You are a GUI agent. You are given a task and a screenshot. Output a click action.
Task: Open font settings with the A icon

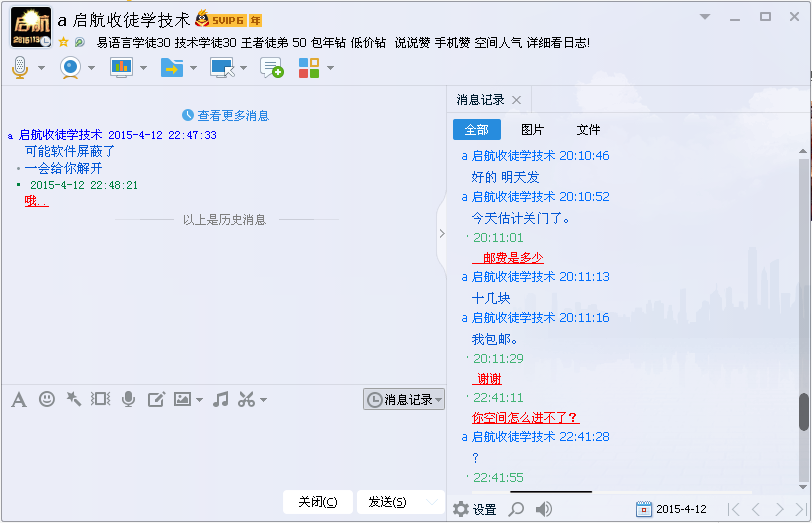[19, 400]
